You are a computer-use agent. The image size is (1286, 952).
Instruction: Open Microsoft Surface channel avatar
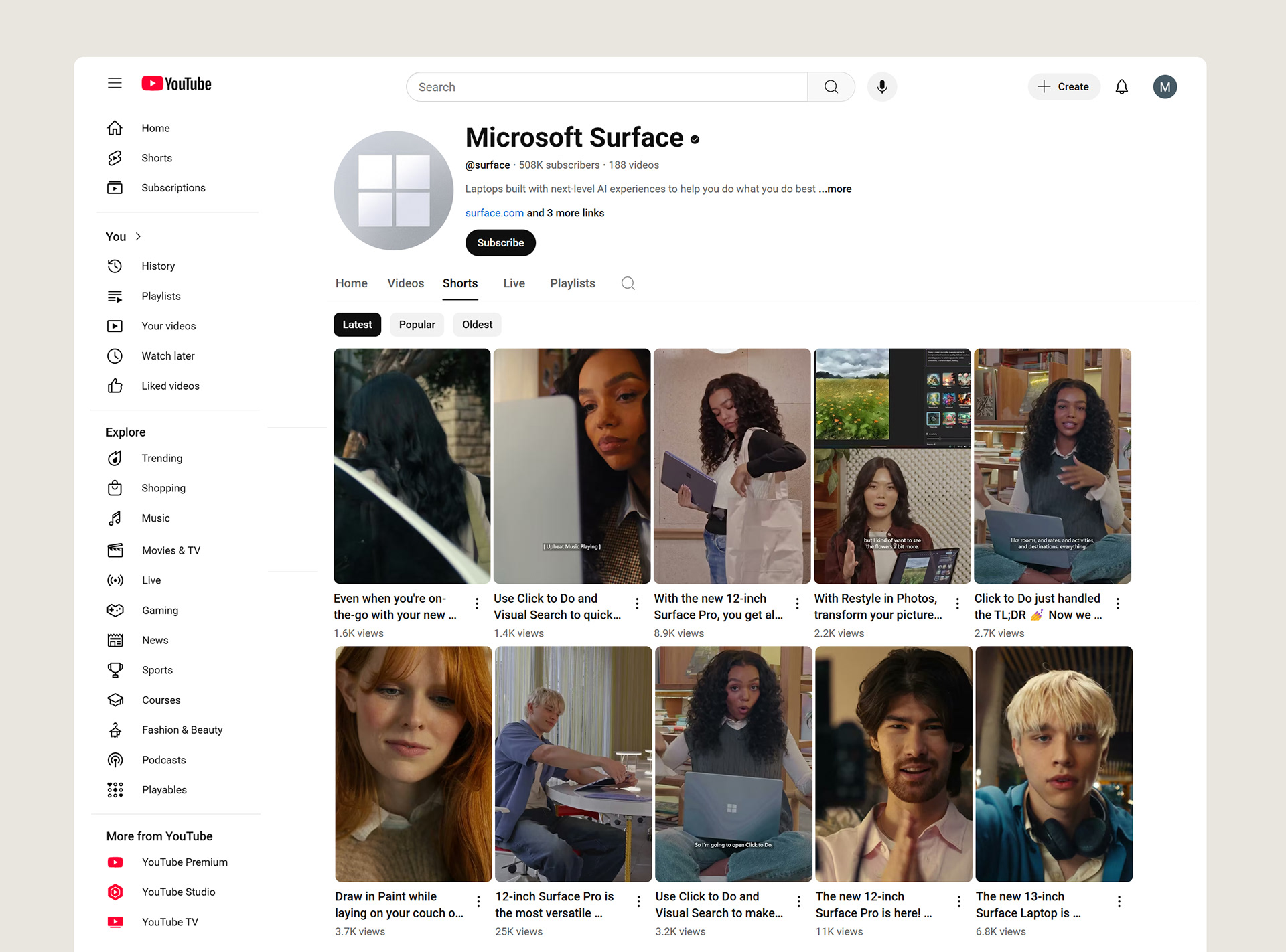tap(393, 191)
